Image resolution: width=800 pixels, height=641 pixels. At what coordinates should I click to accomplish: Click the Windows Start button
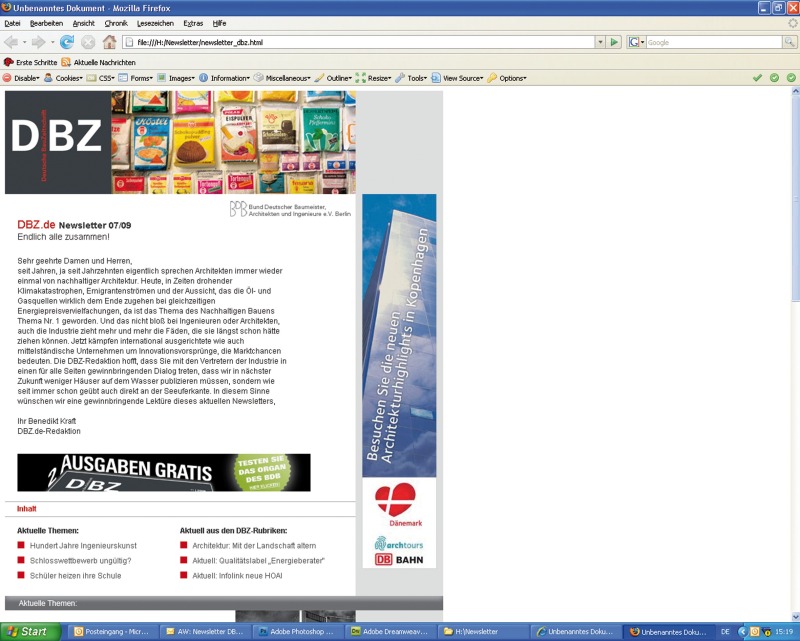click(31, 632)
